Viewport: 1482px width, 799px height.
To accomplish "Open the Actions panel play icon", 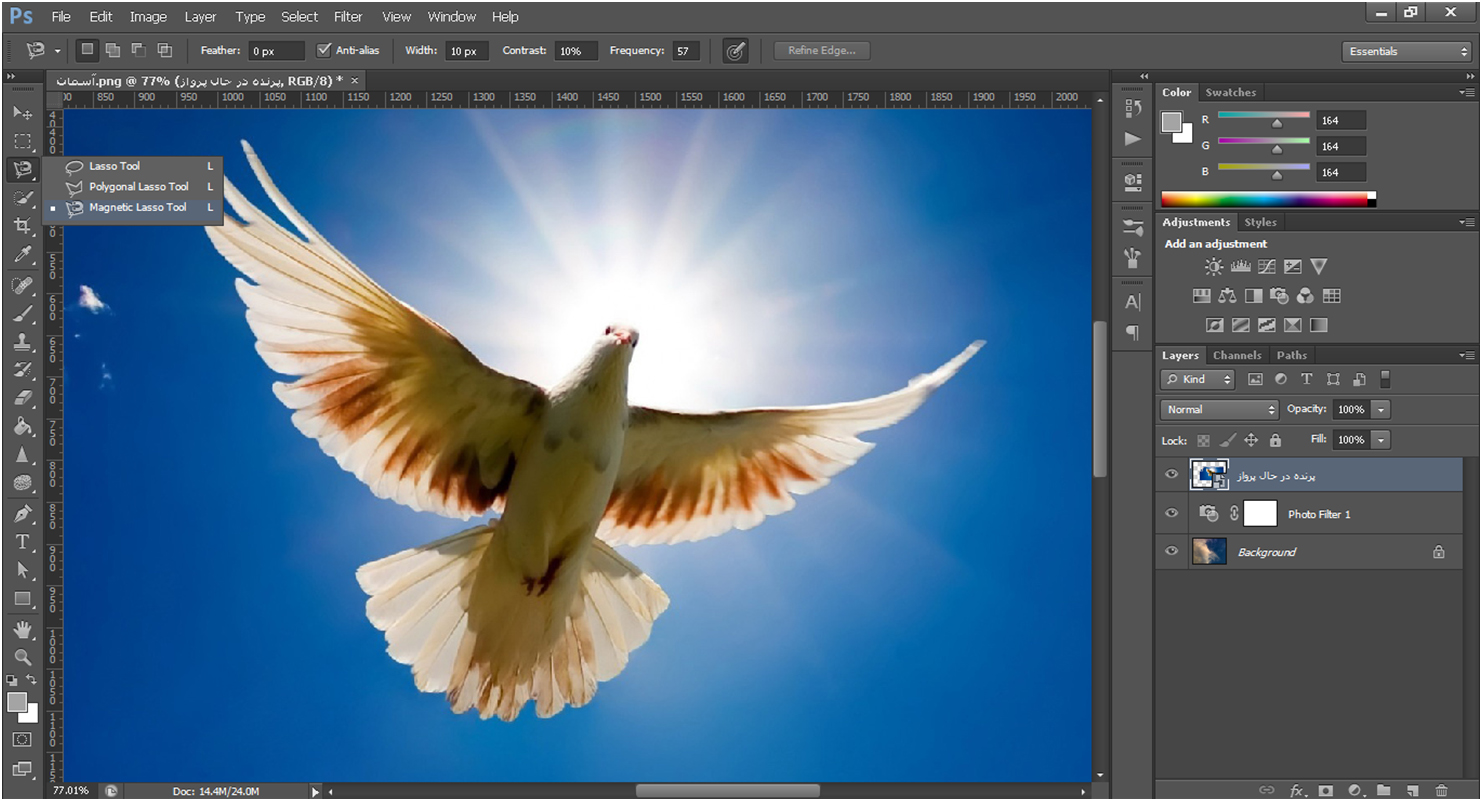I will point(1132,138).
